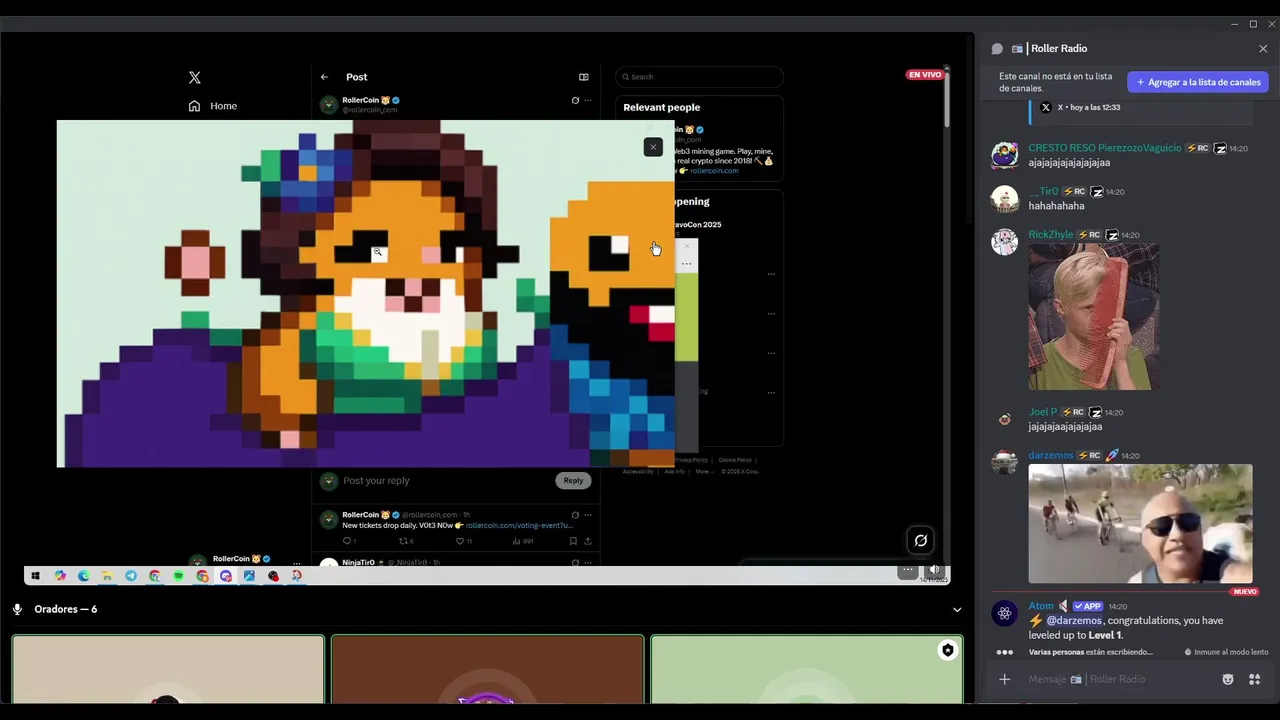The height and width of the screenshot is (720, 1280).
Task: Click the 'Relevant people' heading in the stream
Action: pyautogui.click(x=662, y=107)
